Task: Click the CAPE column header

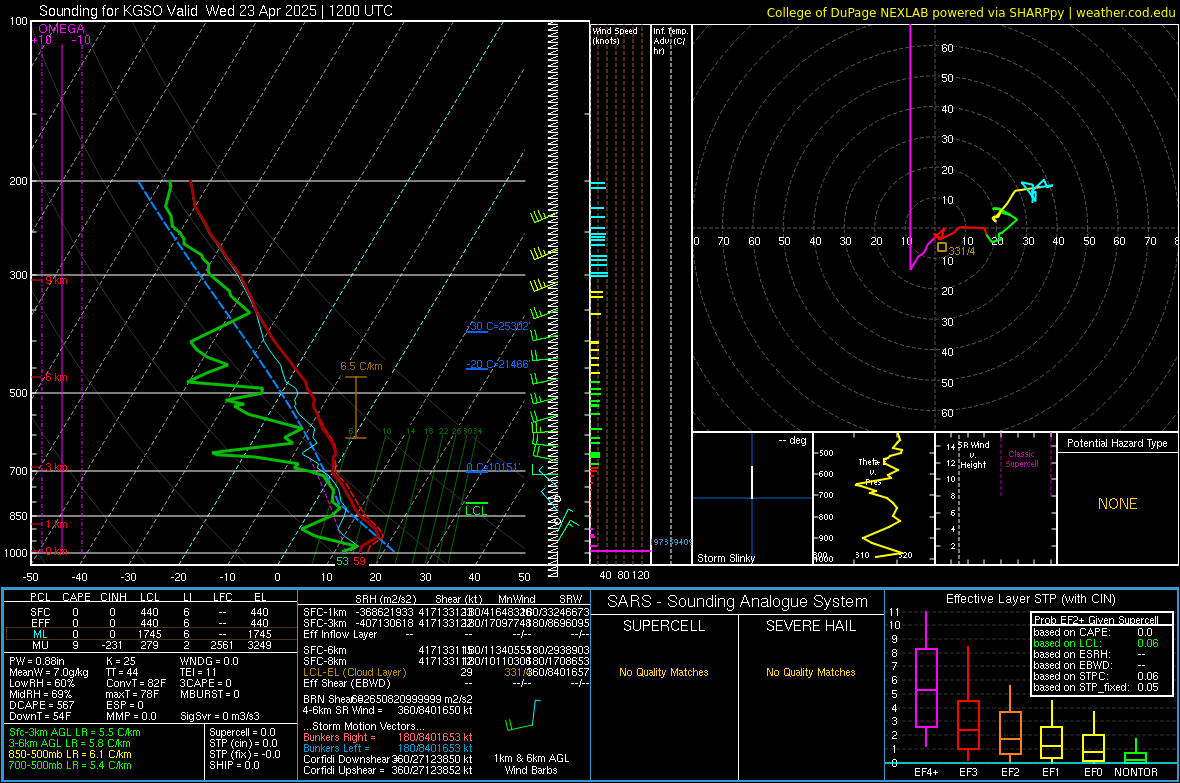Action: pos(76,597)
